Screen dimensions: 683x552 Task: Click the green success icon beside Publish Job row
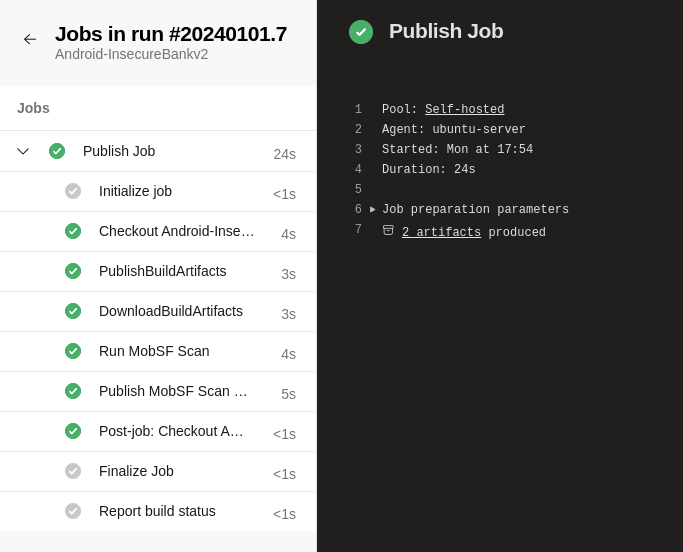(x=57, y=151)
